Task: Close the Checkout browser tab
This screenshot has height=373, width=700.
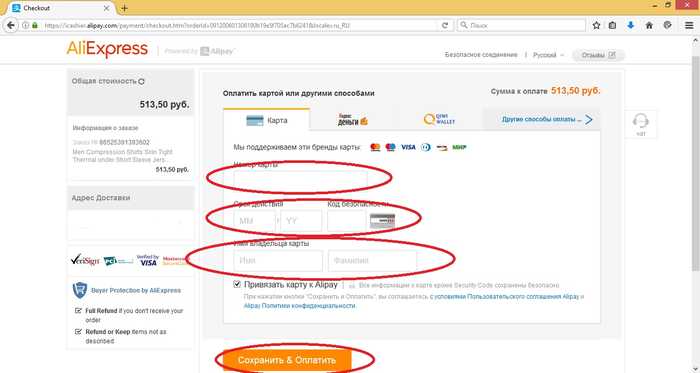Action: coord(107,8)
